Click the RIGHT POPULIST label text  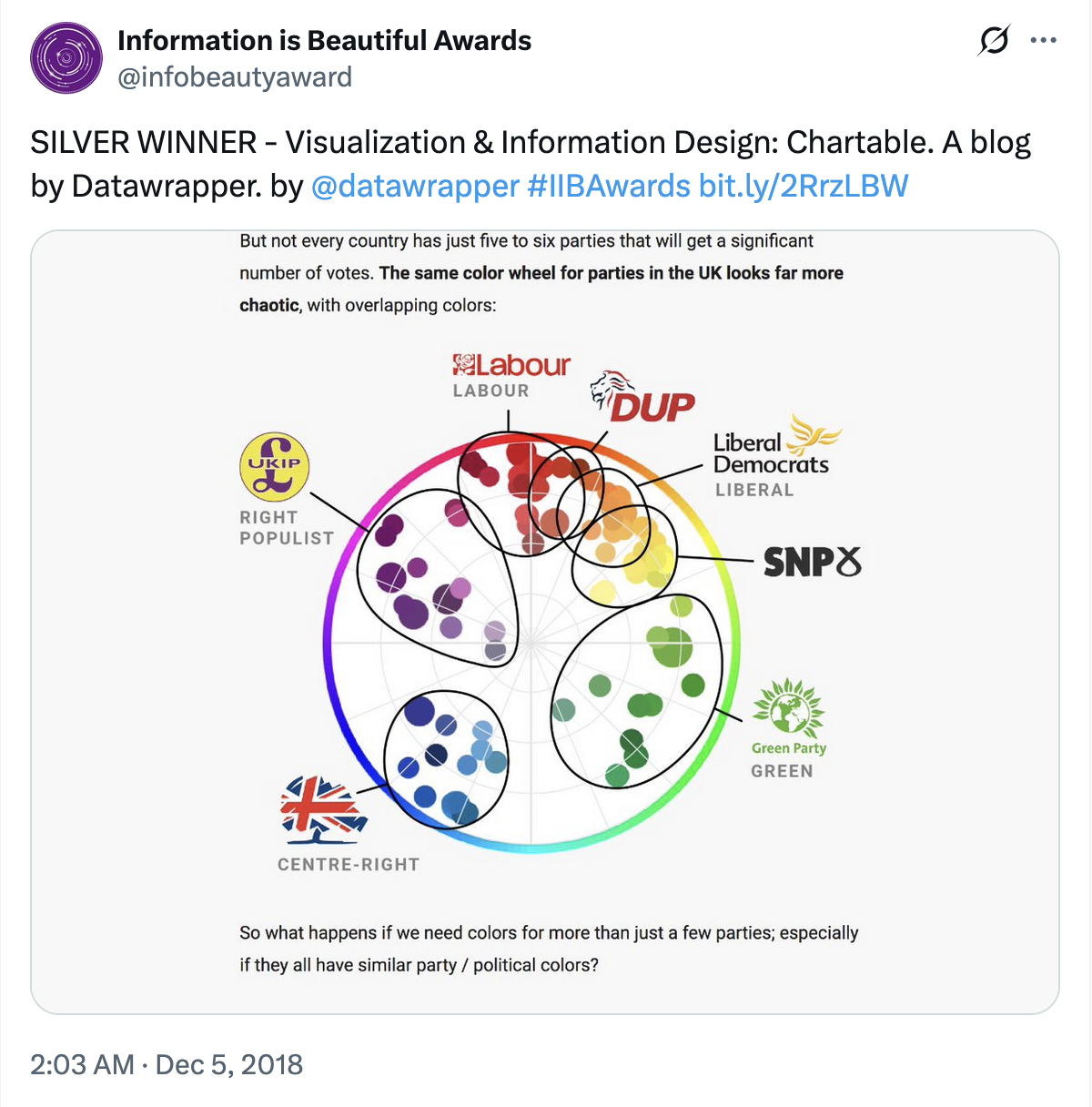[x=286, y=528]
